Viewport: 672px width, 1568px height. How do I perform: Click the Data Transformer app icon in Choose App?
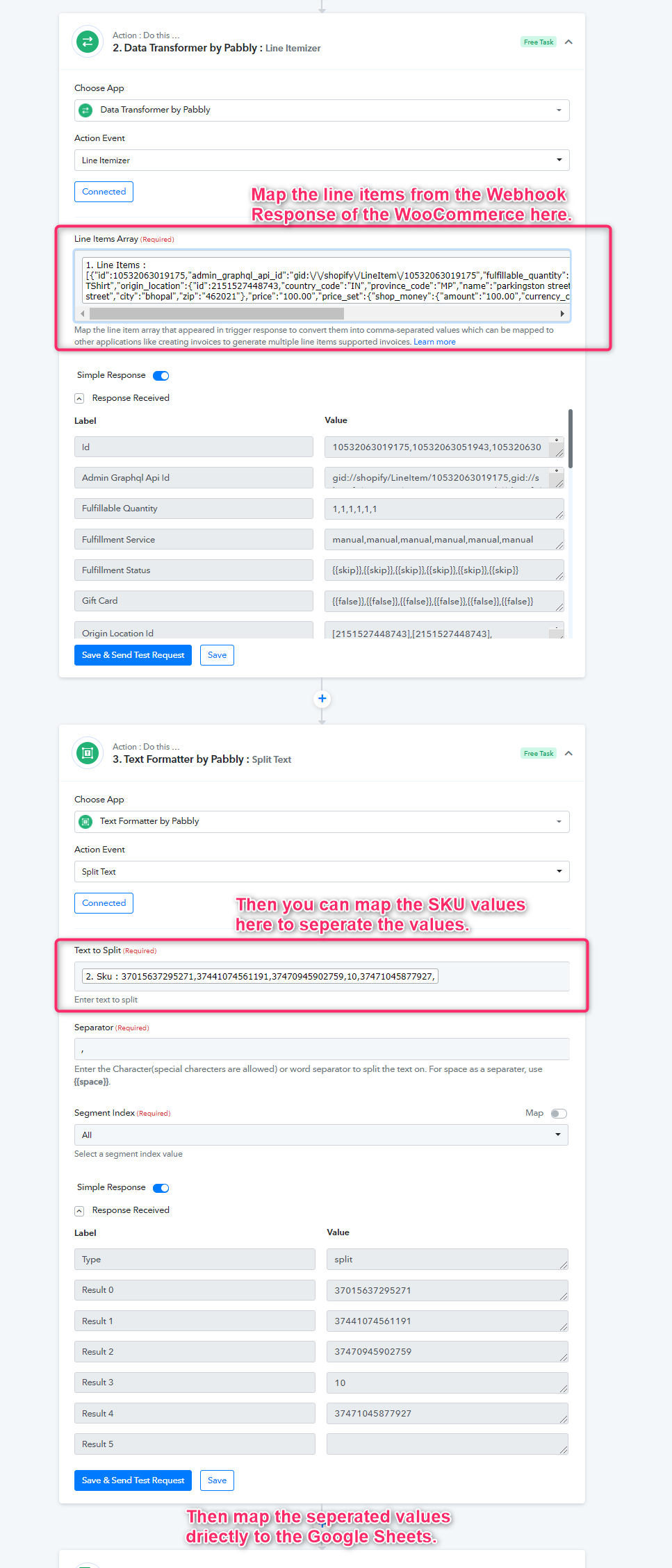(x=85, y=110)
